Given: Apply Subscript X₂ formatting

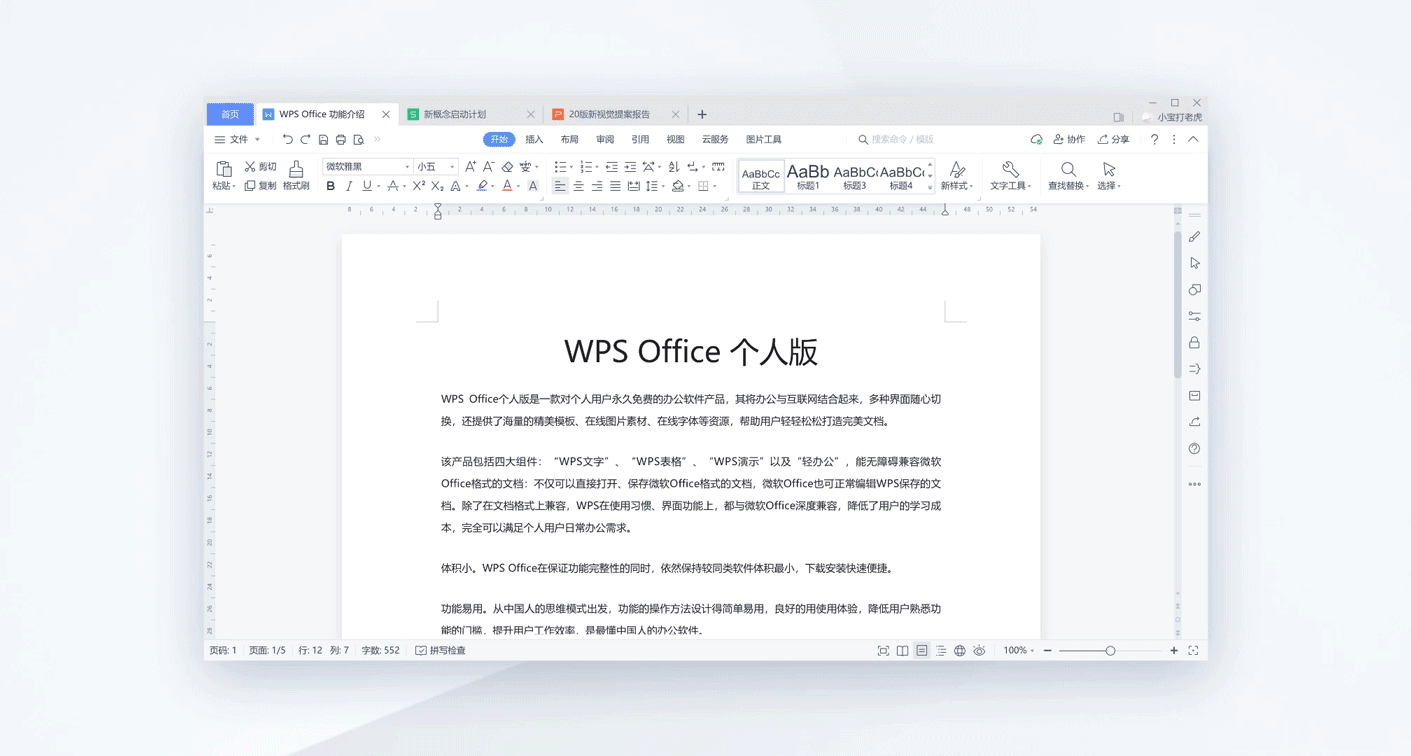Looking at the screenshot, I should tap(437, 186).
